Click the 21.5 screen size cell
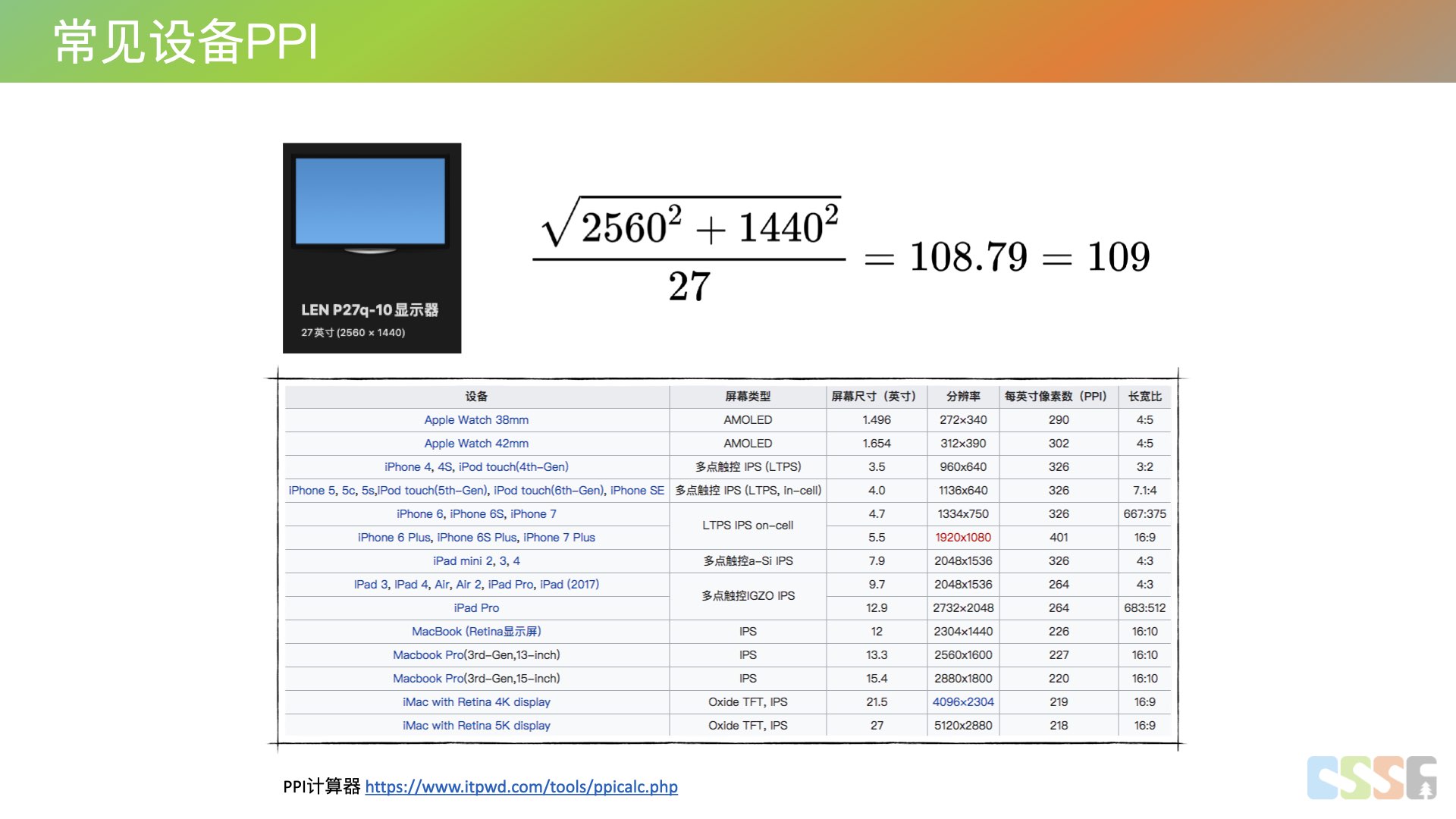Image resolution: width=1456 pixels, height=819 pixels. tap(877, 702)
